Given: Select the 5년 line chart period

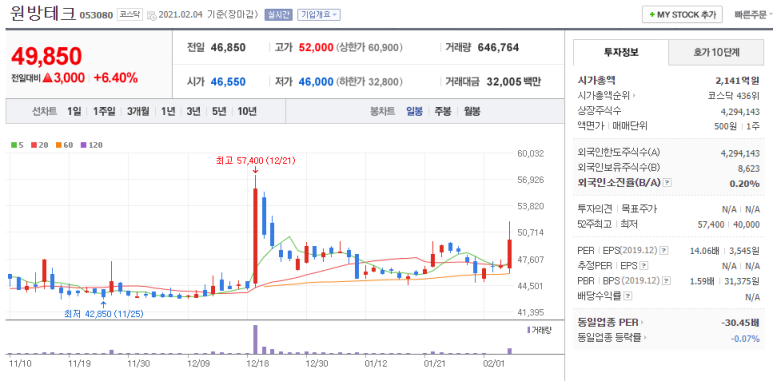Looking at the screenshot, I should pos(219,111).
